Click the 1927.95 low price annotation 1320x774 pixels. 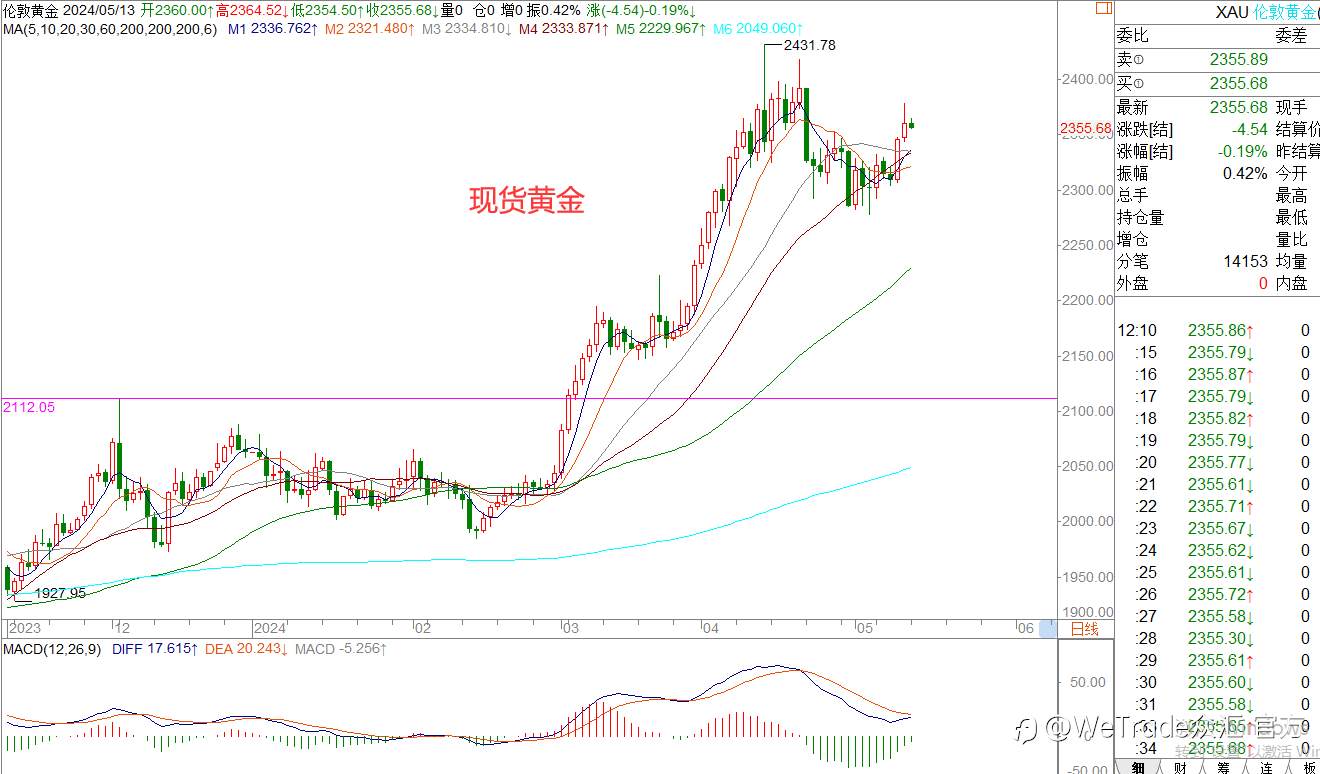(60, 593)
